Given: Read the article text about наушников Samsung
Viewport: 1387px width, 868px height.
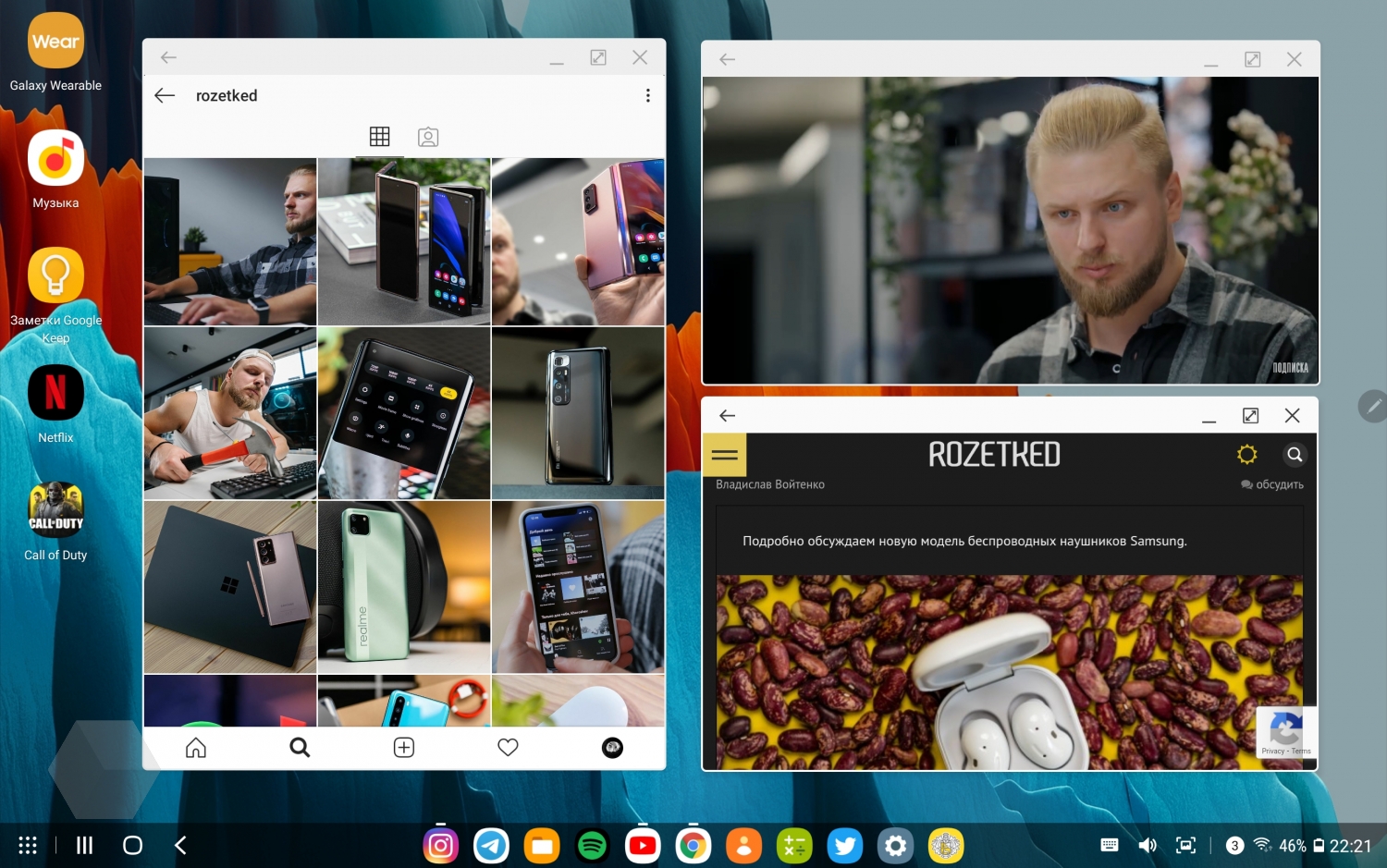Looking at the screenshot, I should (x=964, y=541).
